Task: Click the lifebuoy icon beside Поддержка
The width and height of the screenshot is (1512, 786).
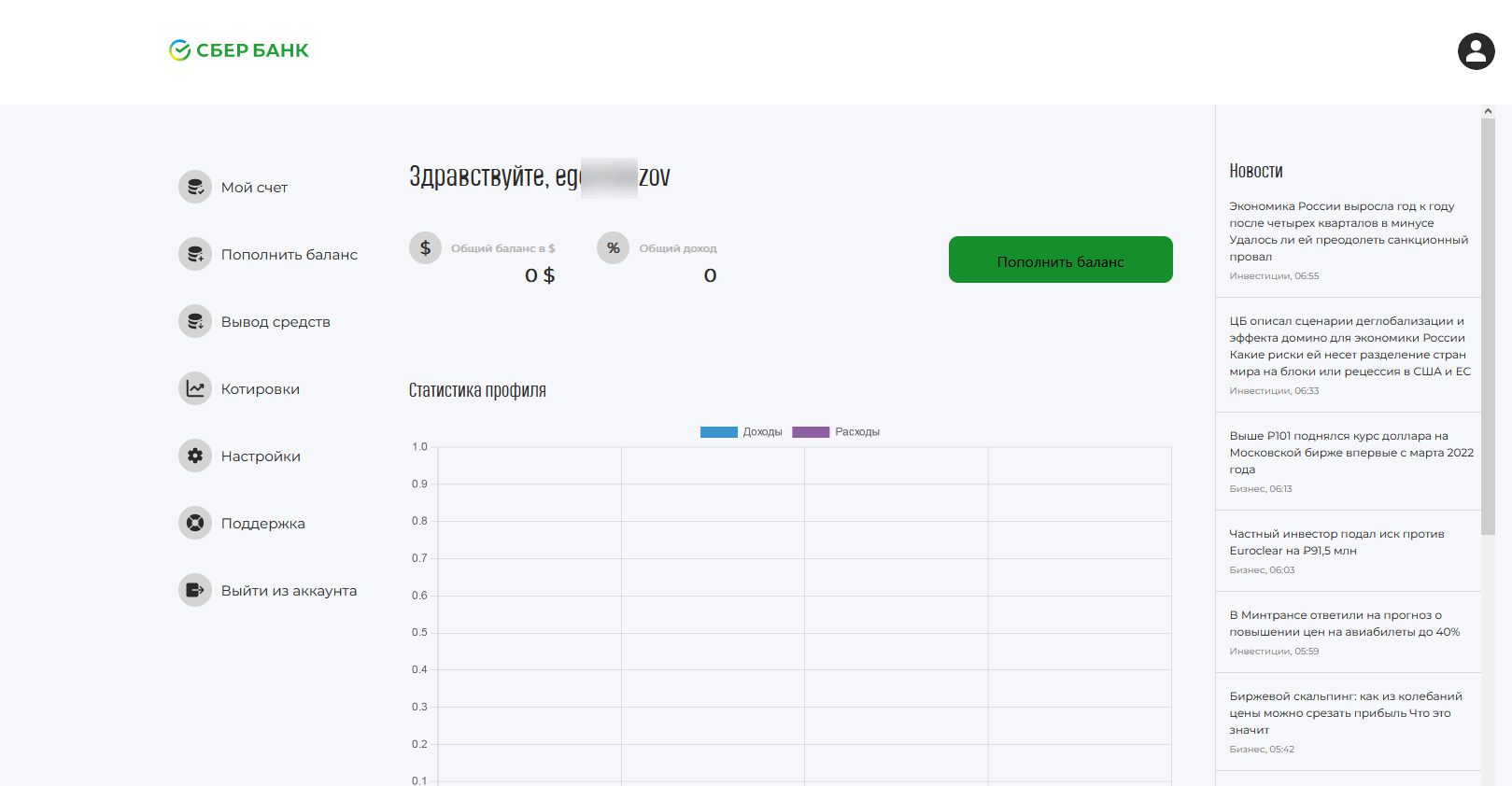Action: coord(195,523)
